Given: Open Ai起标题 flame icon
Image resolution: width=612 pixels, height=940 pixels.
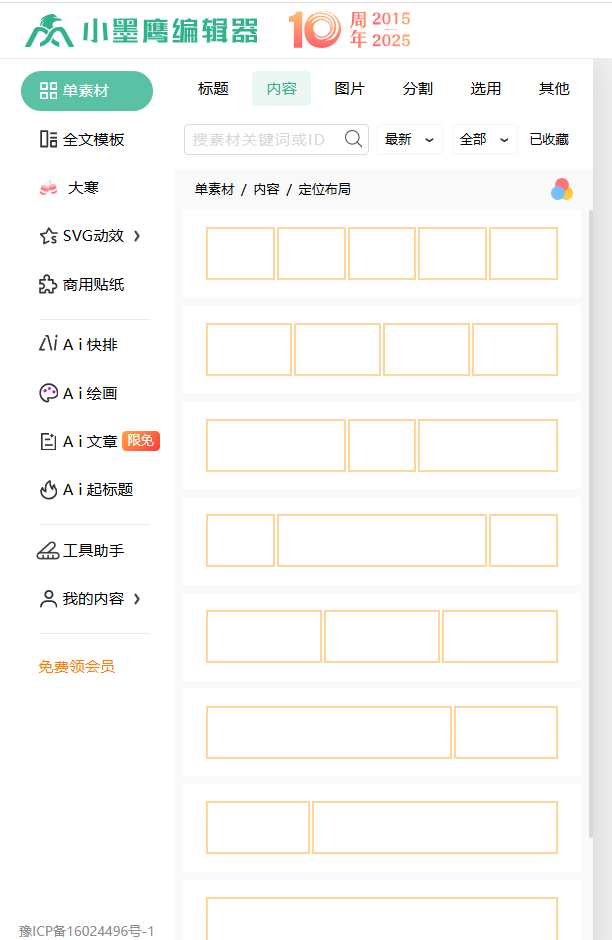Looking at the screenshot, I should (x=89, y=490).
